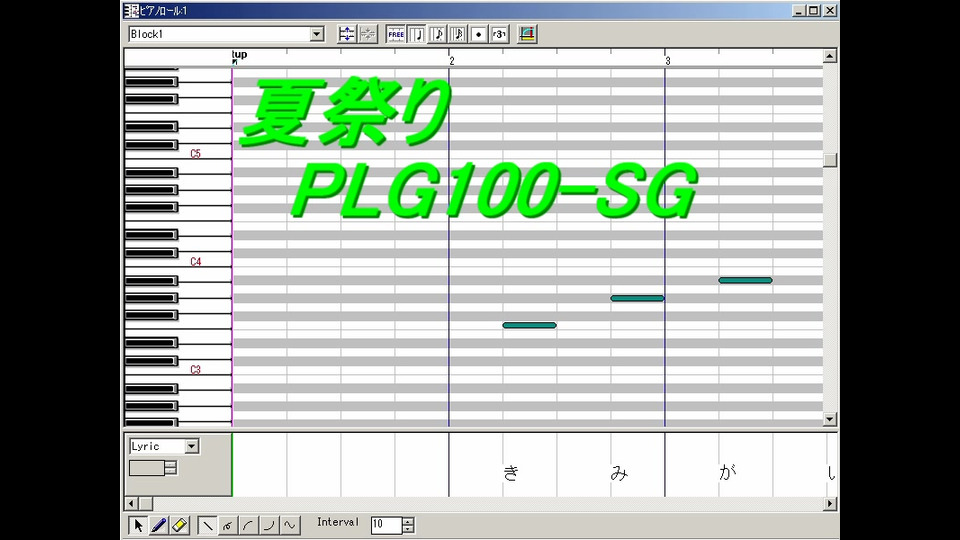Select sixteenth-note grid quantize
The width and height of the screenshot is (960, 540).
pyautogui.click(x=458, y=34)
